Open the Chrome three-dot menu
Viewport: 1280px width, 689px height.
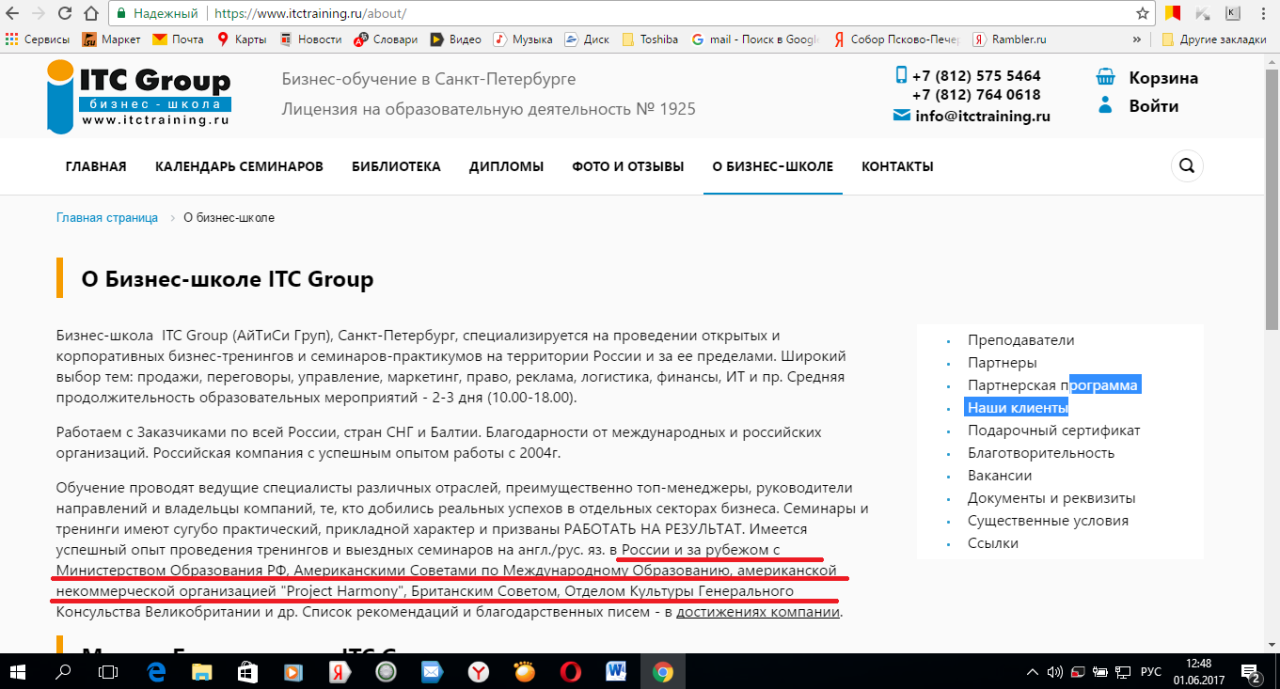[1265, 14]
